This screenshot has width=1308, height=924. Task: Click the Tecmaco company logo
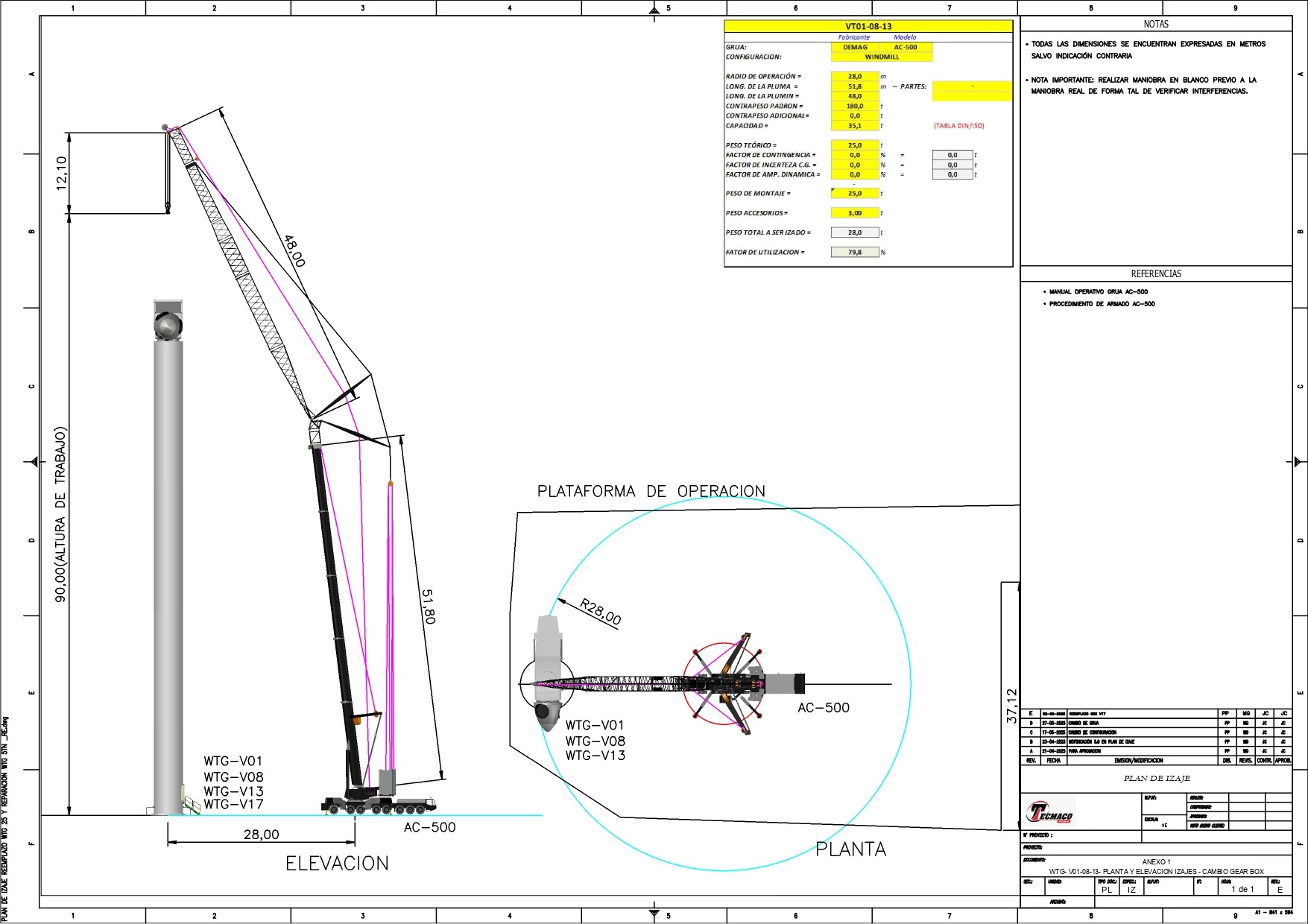1050,811
